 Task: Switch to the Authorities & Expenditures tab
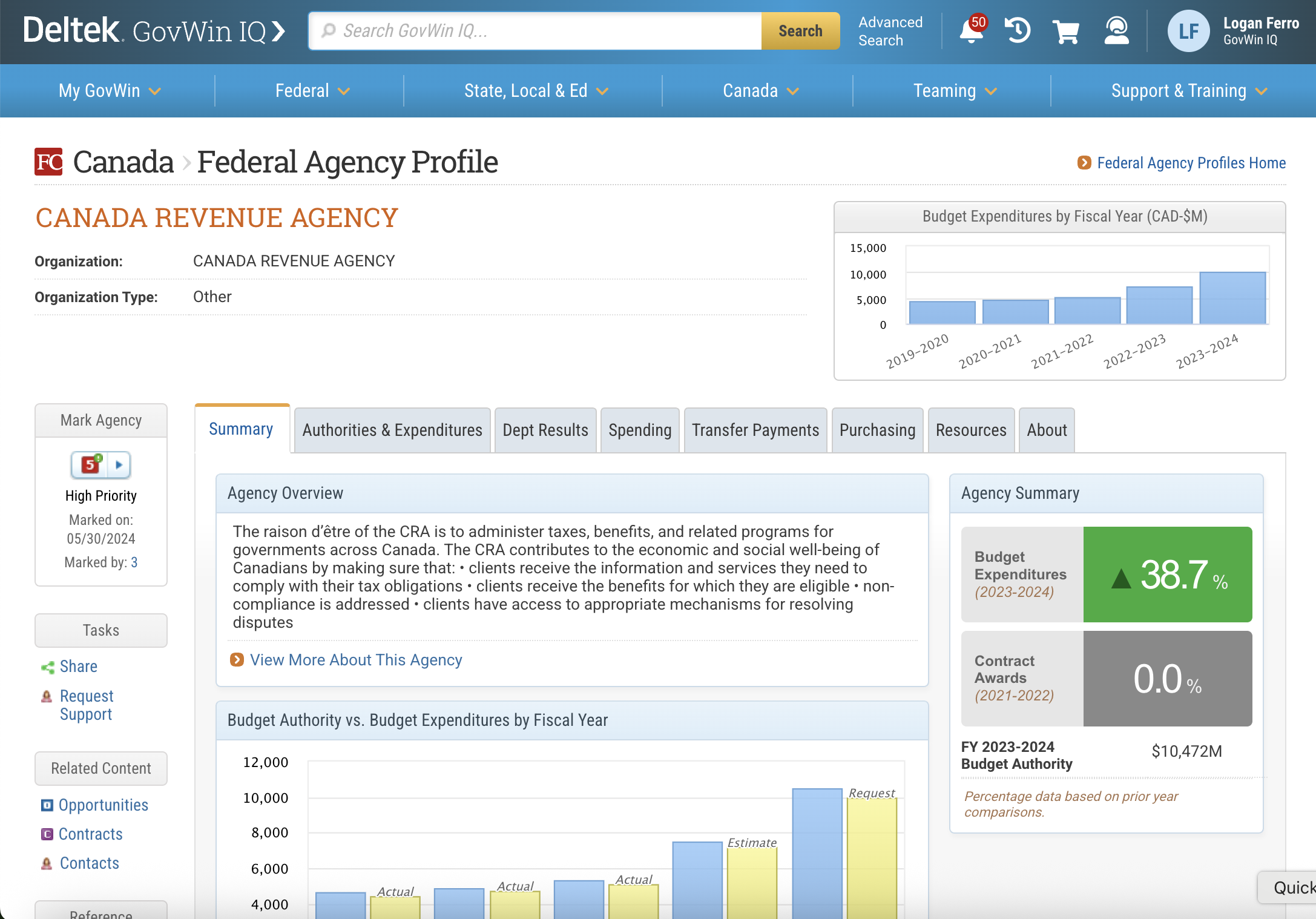click(392, 430)
